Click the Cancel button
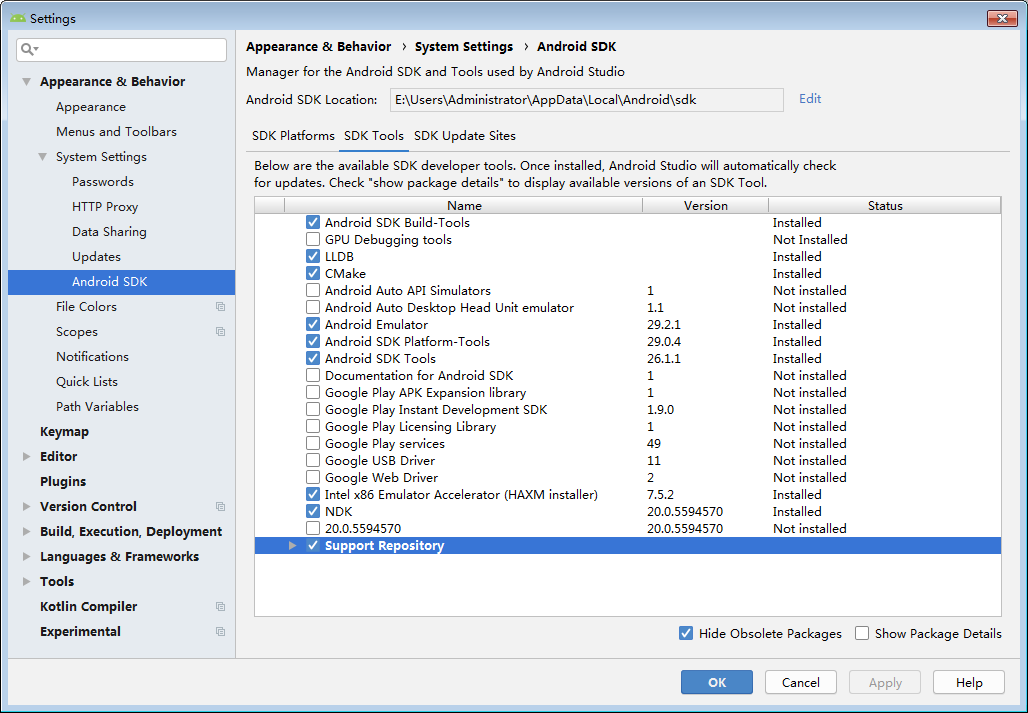 [x=801, y=682]
